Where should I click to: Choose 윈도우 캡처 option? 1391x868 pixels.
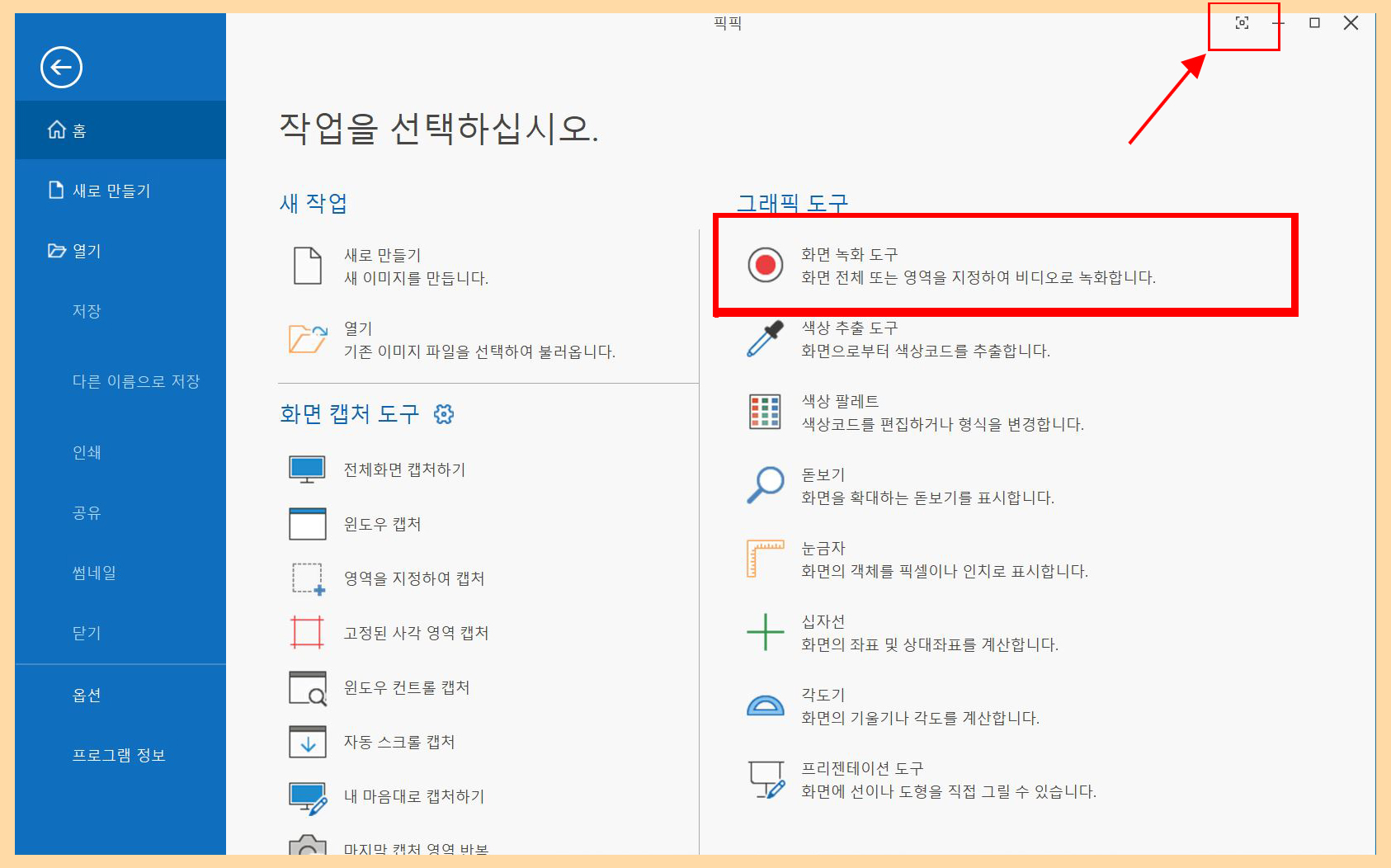[382, 524]
